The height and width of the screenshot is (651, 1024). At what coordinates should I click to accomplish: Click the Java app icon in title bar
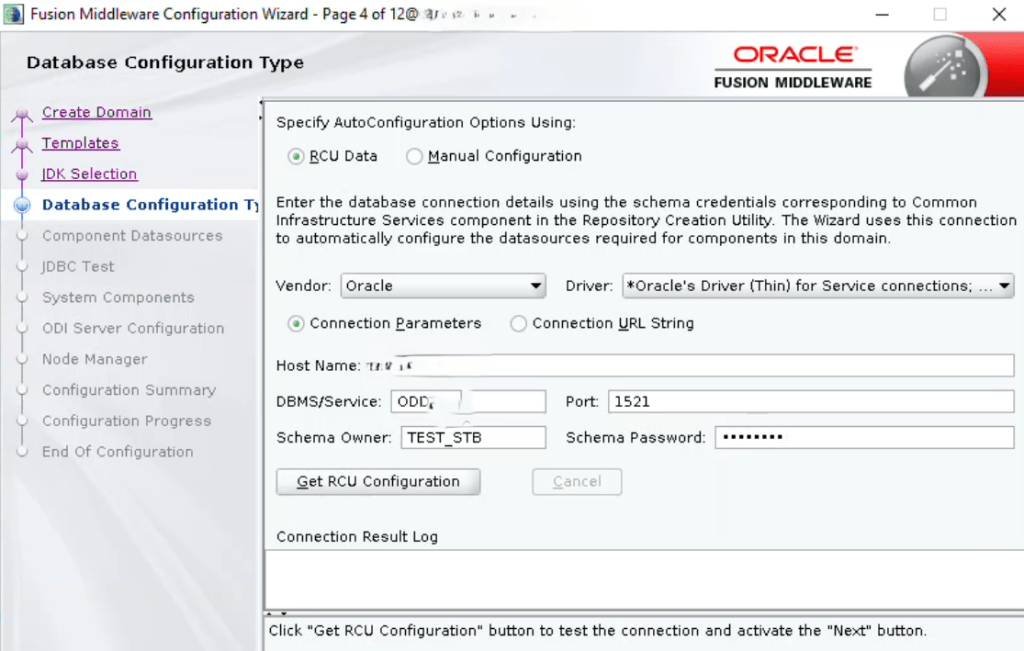(x=12, y=15)
